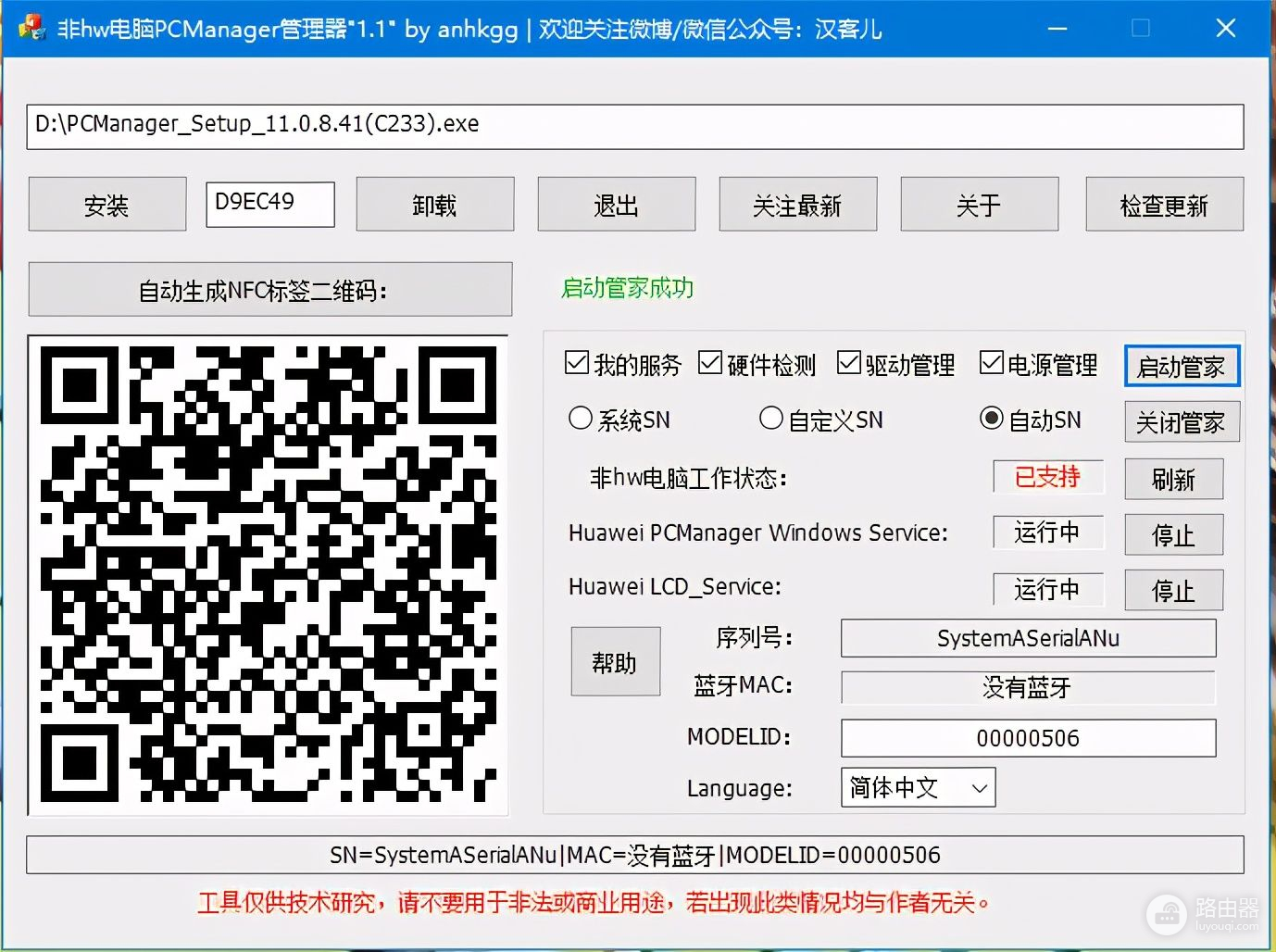Image resolution: width=1276 pixels, height=952 pixels.
Task: Click the installer path input field
Action: tap(635, 126)
